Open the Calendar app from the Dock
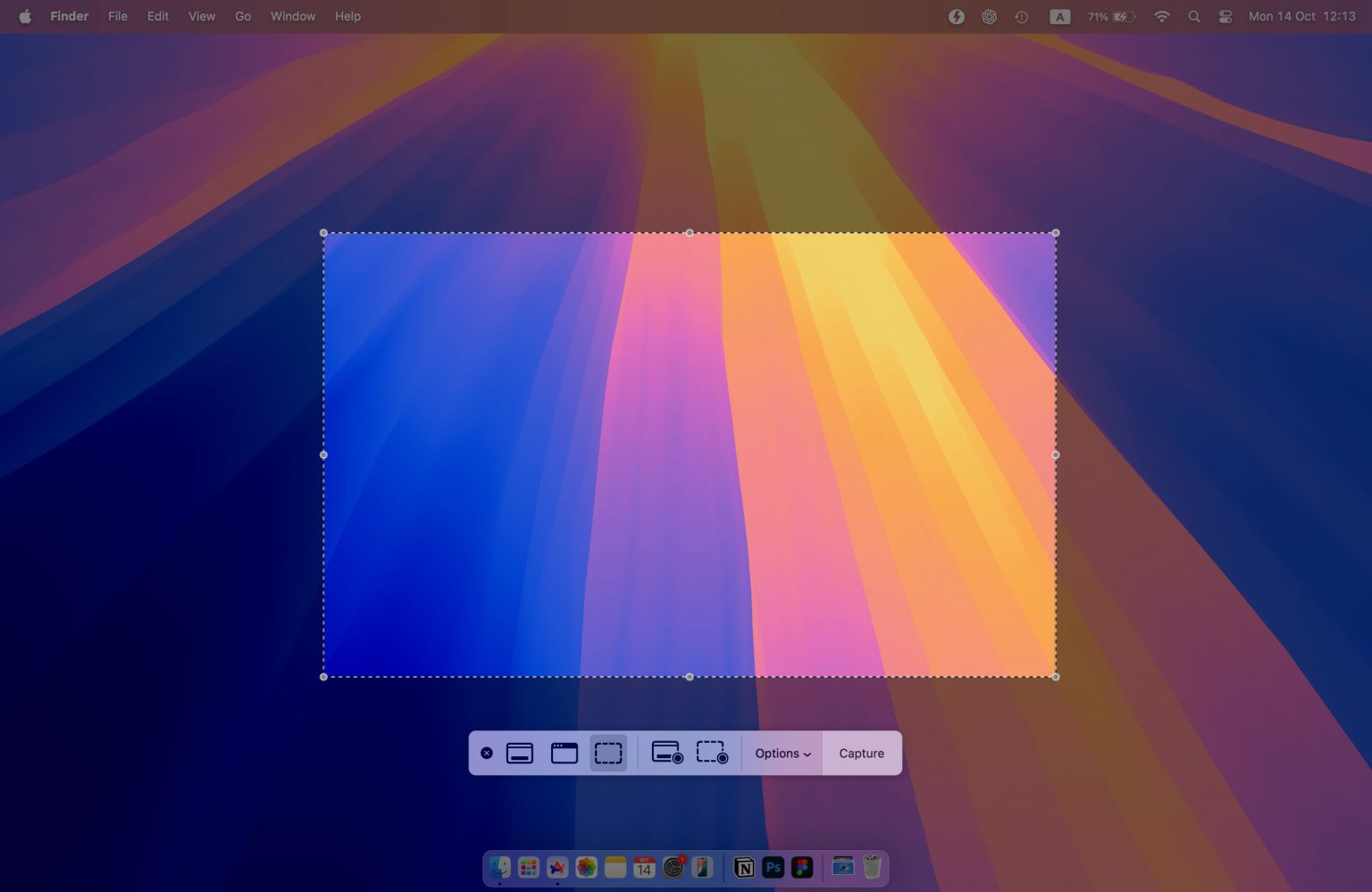This screenshot has width=1372, height=892. (x=644, y=866)
